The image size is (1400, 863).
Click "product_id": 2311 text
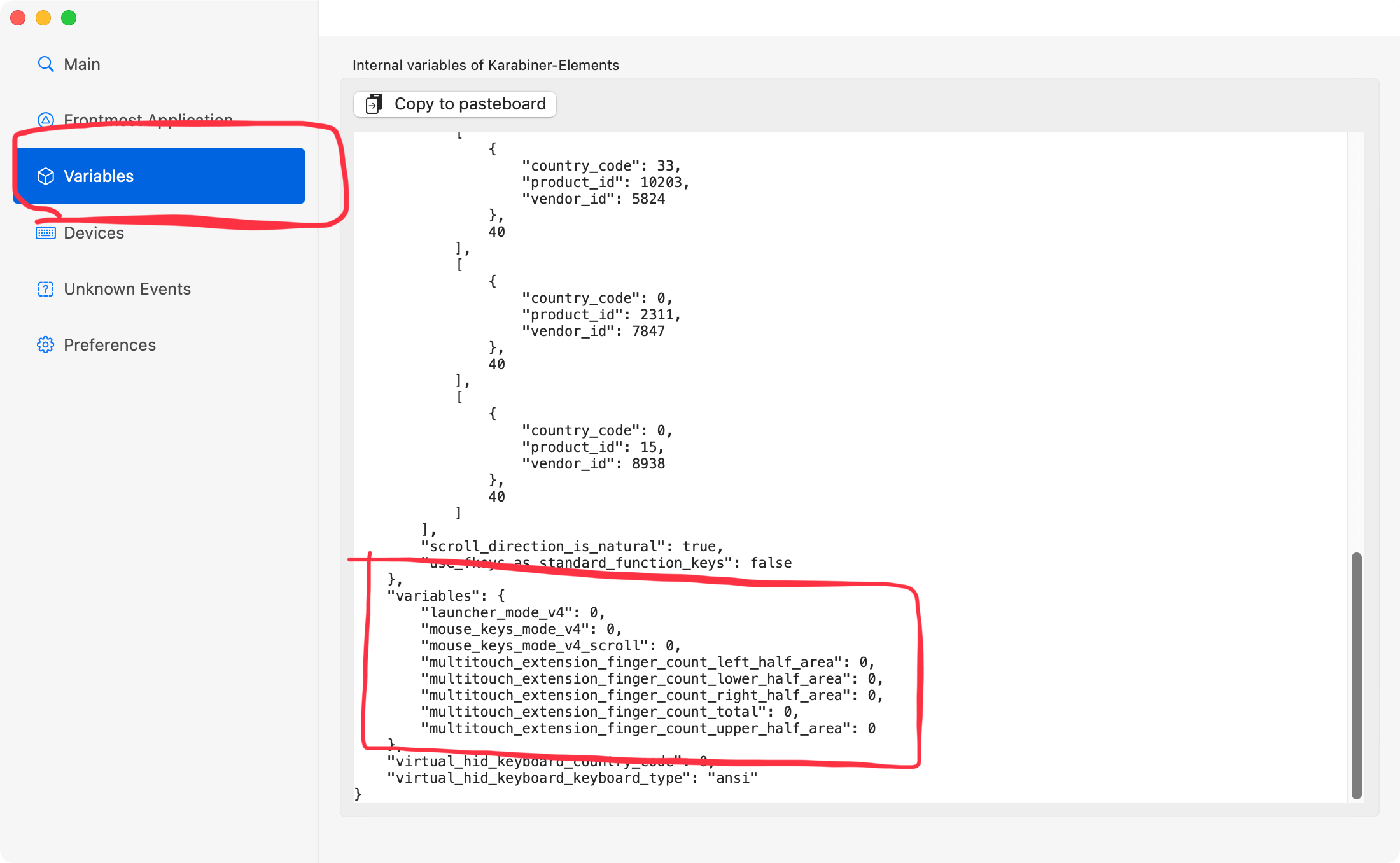click(x=601, y=314)
